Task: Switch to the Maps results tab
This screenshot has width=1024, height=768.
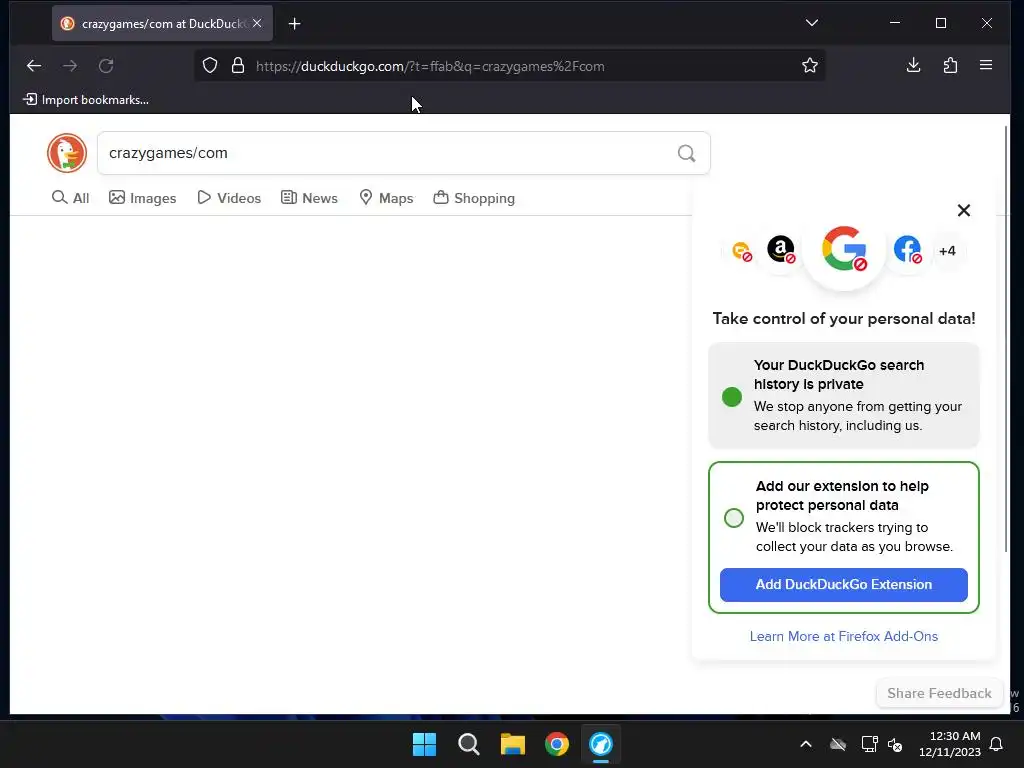Action: pos(387,198)
